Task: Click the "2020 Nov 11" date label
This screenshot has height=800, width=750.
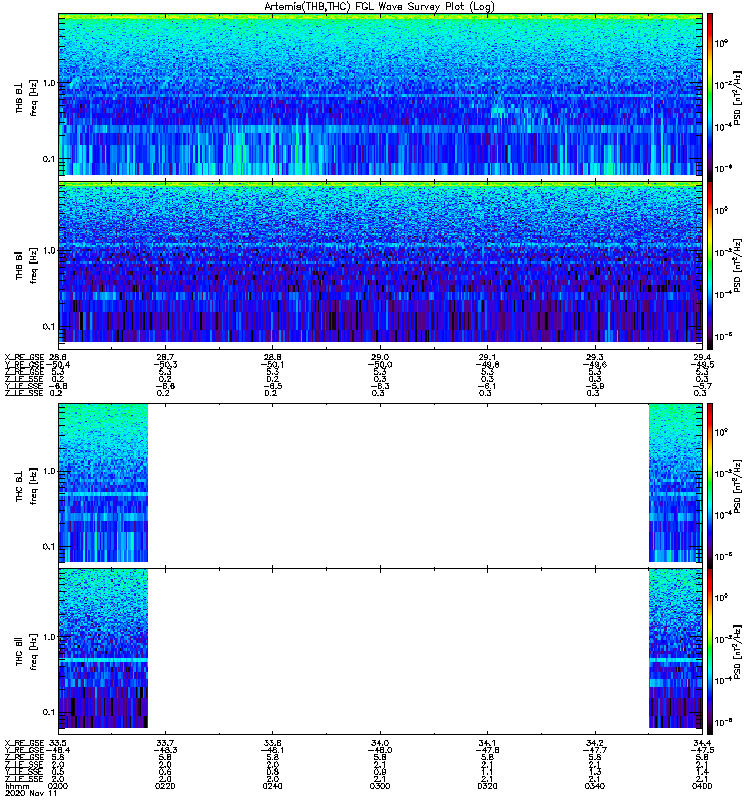Action: 32,793
